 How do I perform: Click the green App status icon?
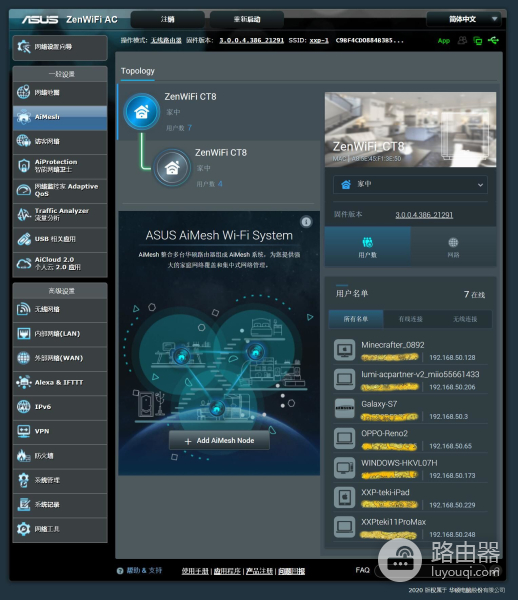coord(444,41)
